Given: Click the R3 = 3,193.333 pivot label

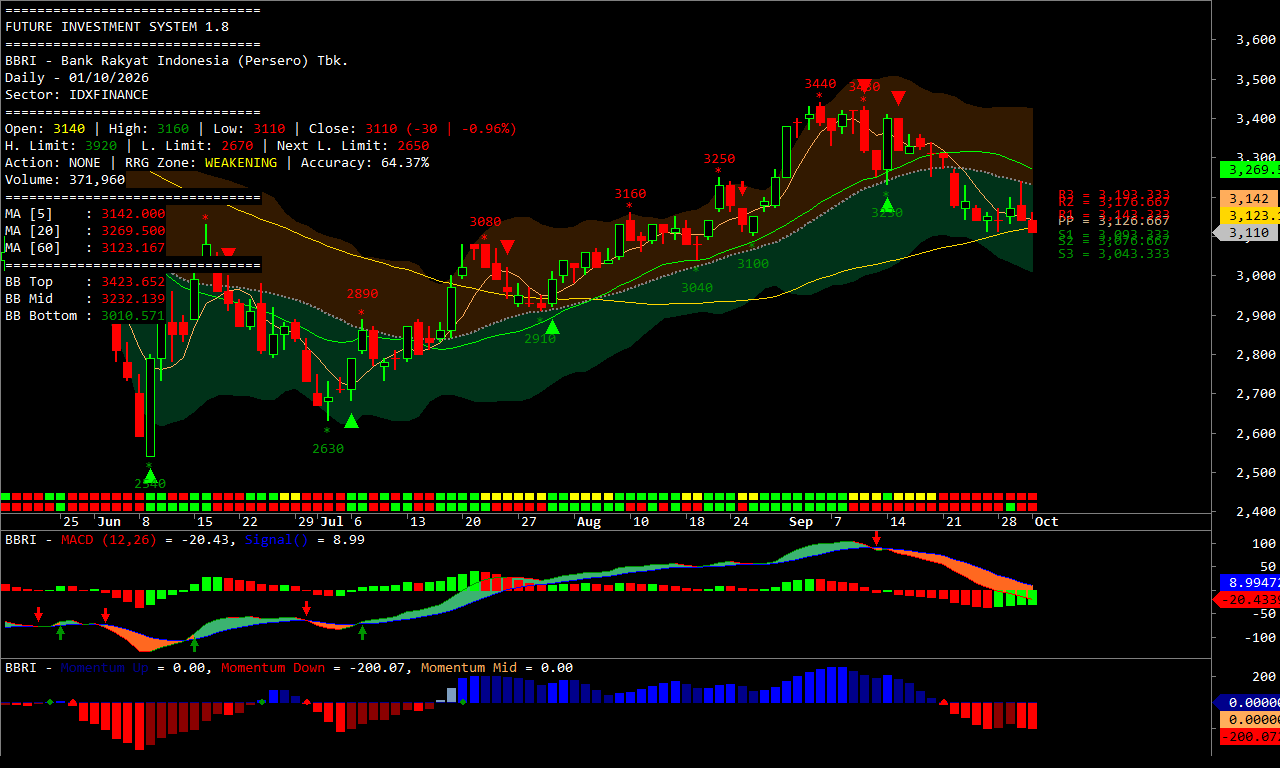Looking at the screenshot, I should pos(1114,194).
